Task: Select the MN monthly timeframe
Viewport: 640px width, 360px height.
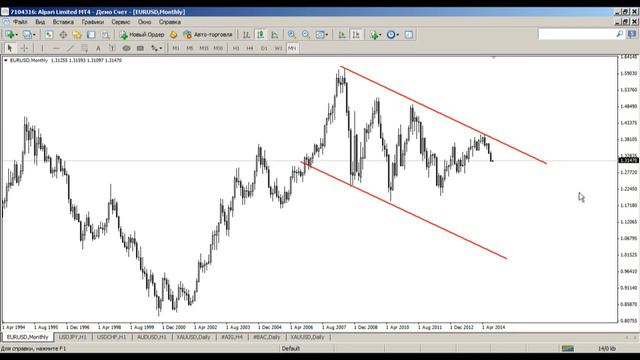Action: pyautogui.click(x=292, y=48)
